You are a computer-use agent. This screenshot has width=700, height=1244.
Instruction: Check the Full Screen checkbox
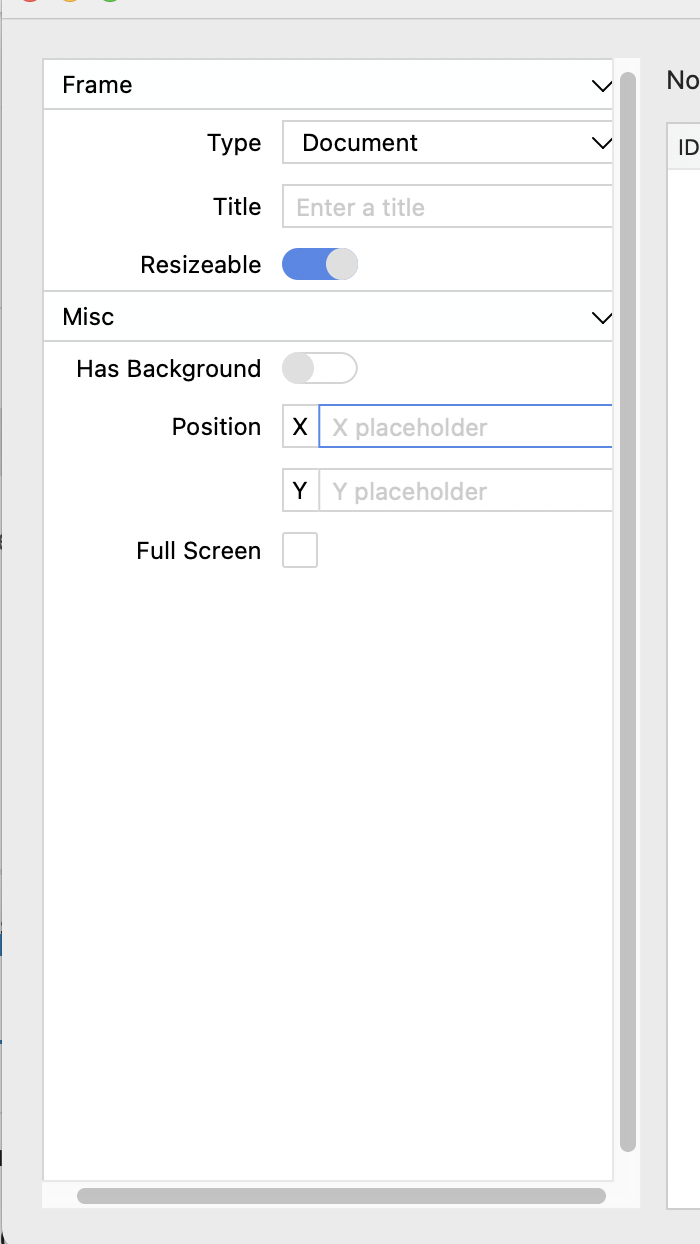click(x=300, y=550)
